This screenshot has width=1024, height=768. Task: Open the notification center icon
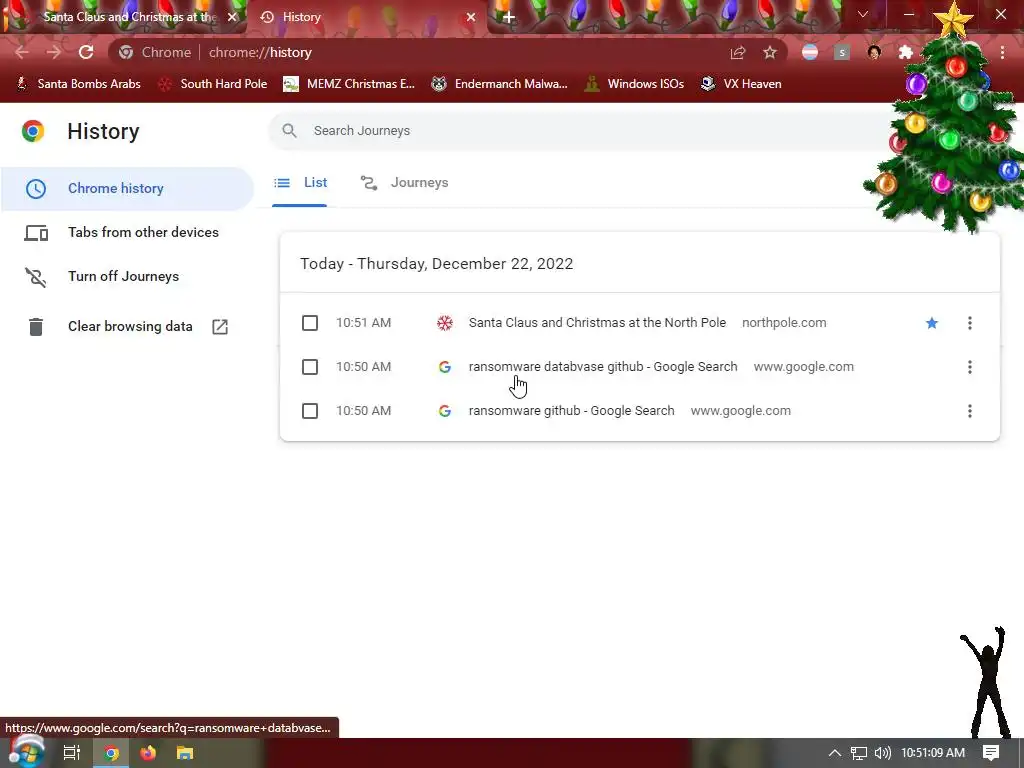[x=991, y=753]
